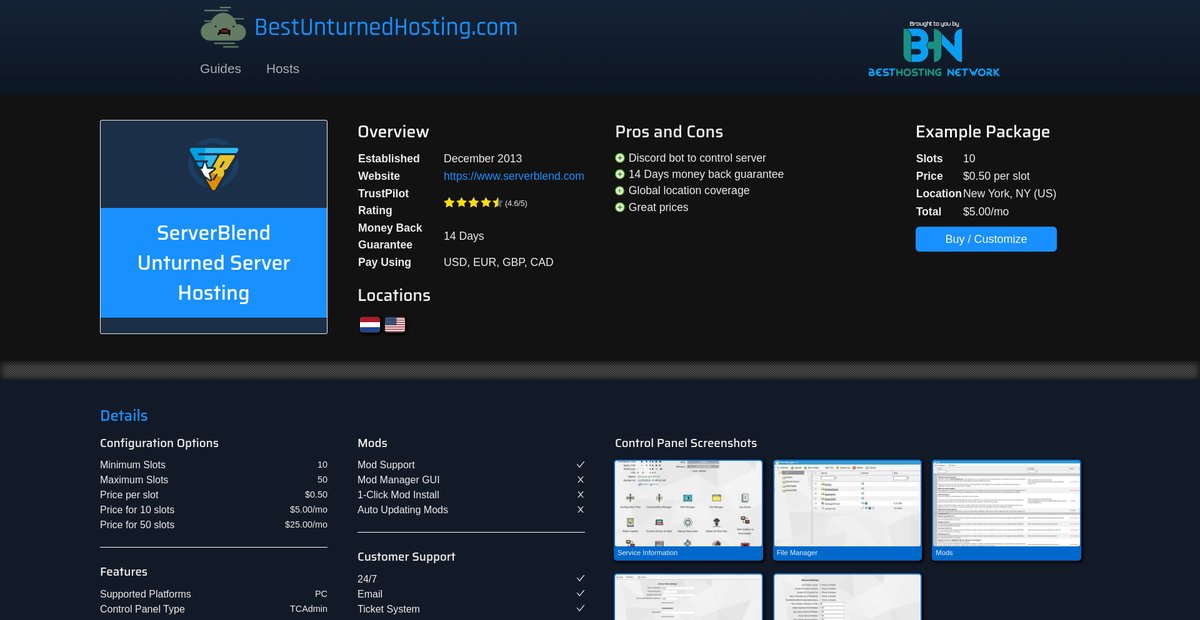Click the Established date December 2013

coord(483,159)
